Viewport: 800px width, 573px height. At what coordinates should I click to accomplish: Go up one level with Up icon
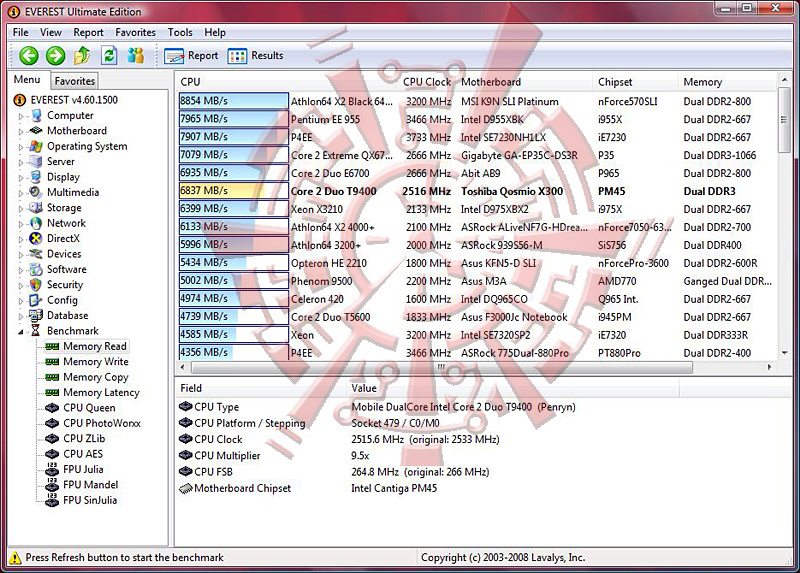(82, 56)
